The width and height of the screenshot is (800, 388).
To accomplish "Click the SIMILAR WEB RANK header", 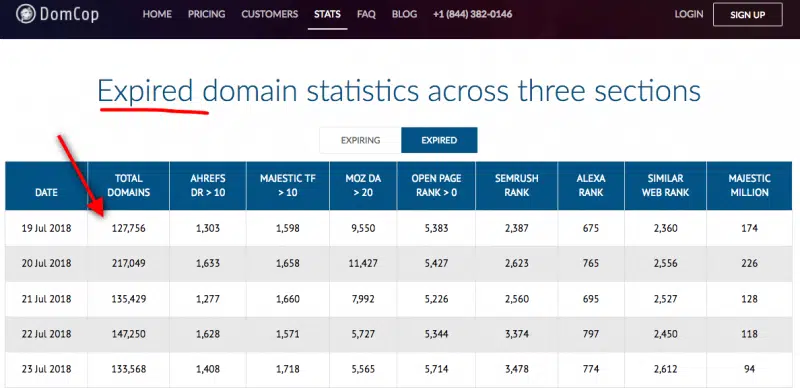I will click(x=665, y=186).
